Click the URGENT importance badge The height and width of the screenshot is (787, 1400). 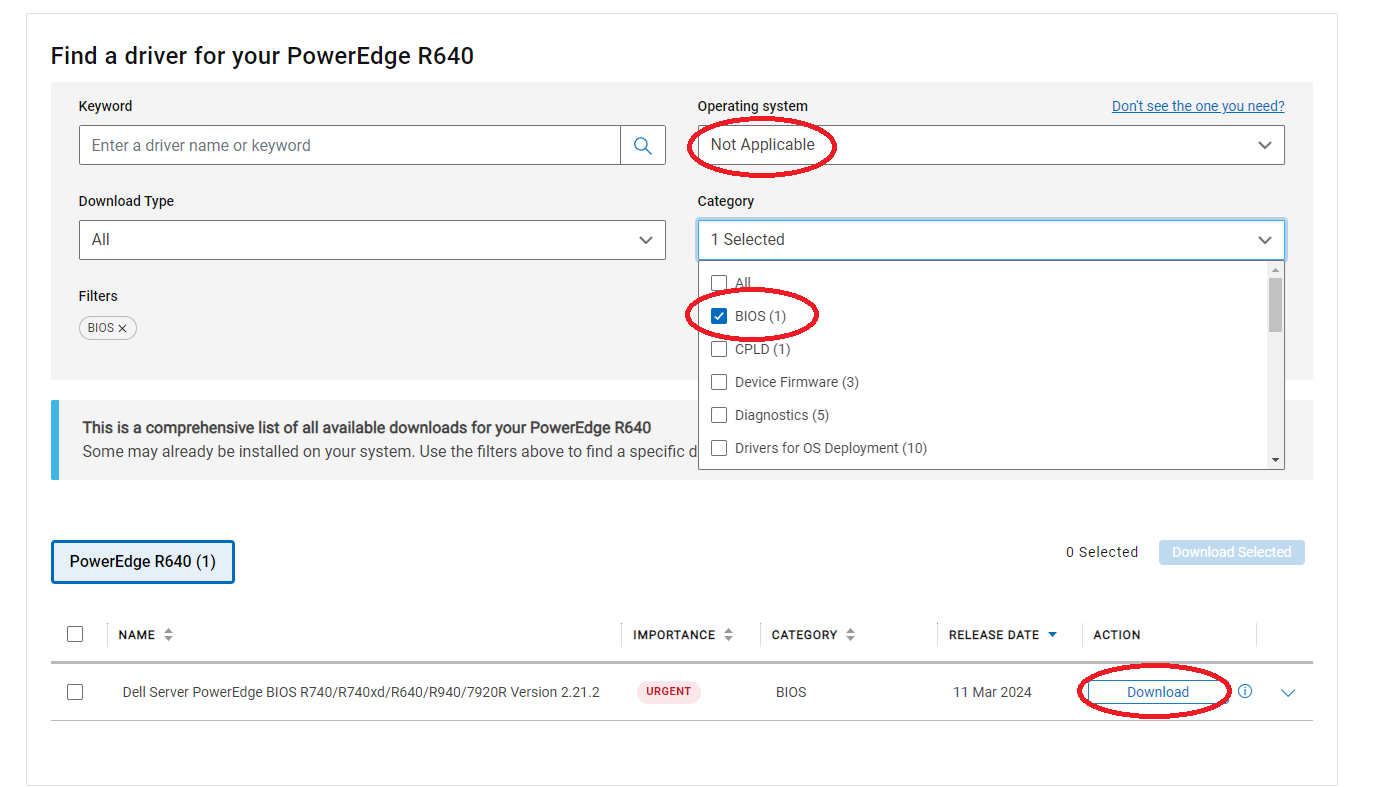tap(669, 692)
